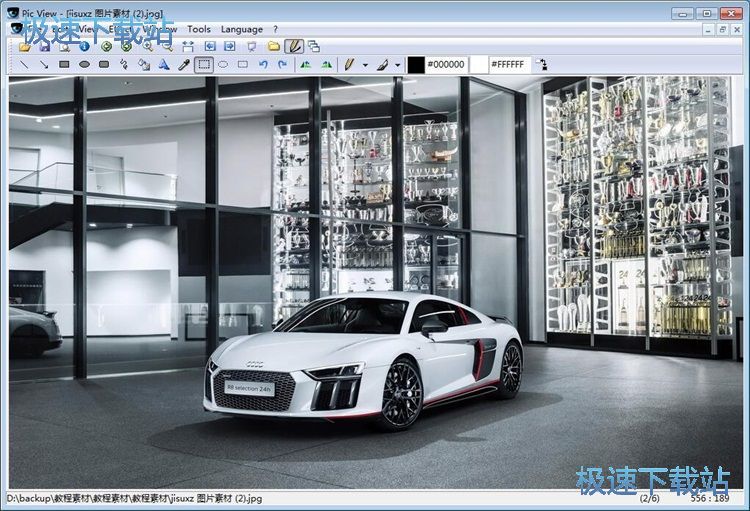Click the blue info icon
Screen dimensions: 750x511
pyautogui.click(x=84, y=46)
